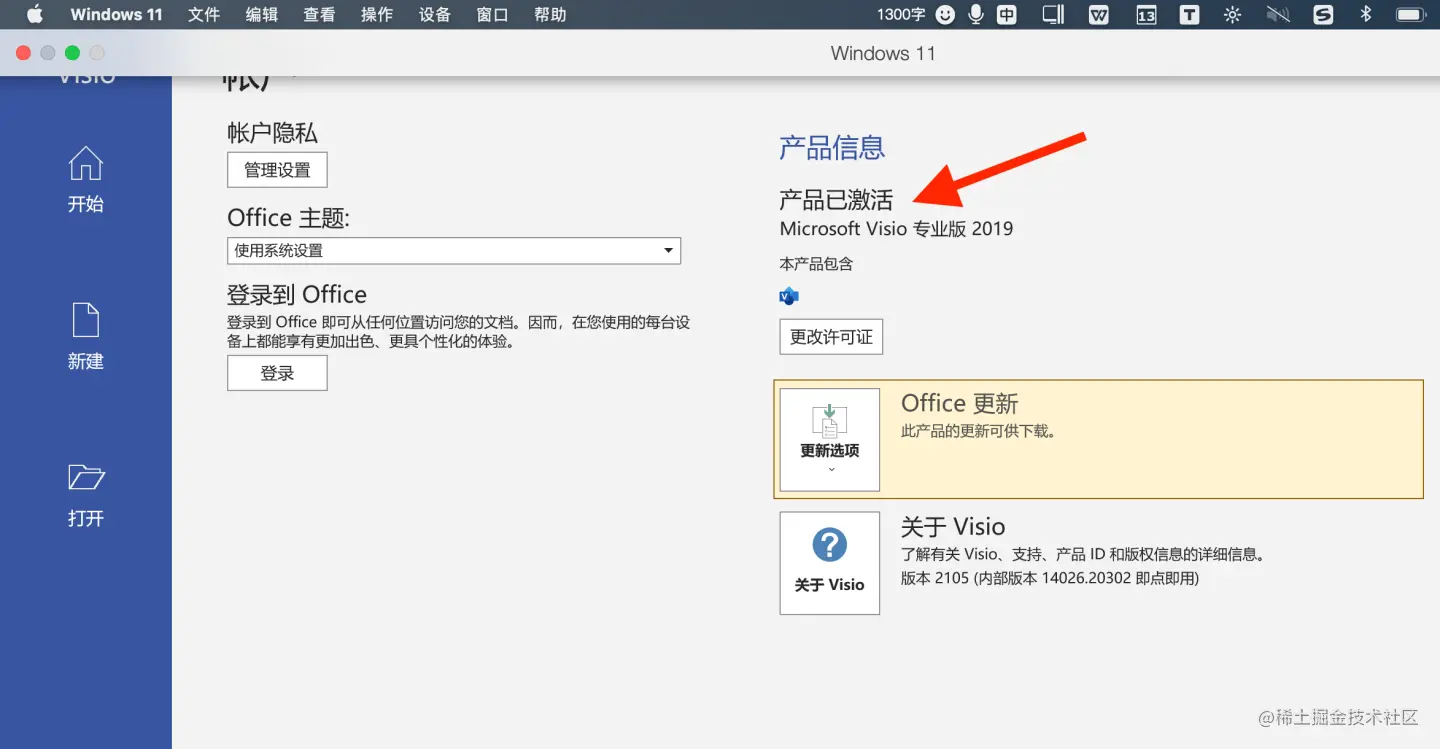The height and width of the screenshot is (749, 1440).
Task: Open the 窗口 menu
Action: (492, 14)
